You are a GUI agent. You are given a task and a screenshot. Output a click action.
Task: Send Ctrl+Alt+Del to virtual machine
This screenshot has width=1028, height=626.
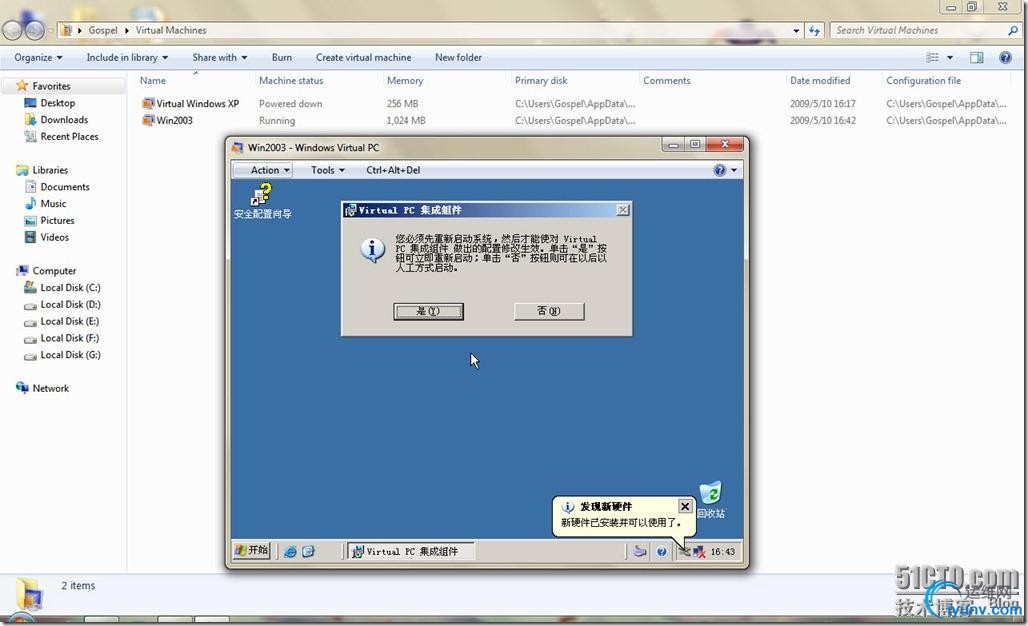(x=393, y=170)
